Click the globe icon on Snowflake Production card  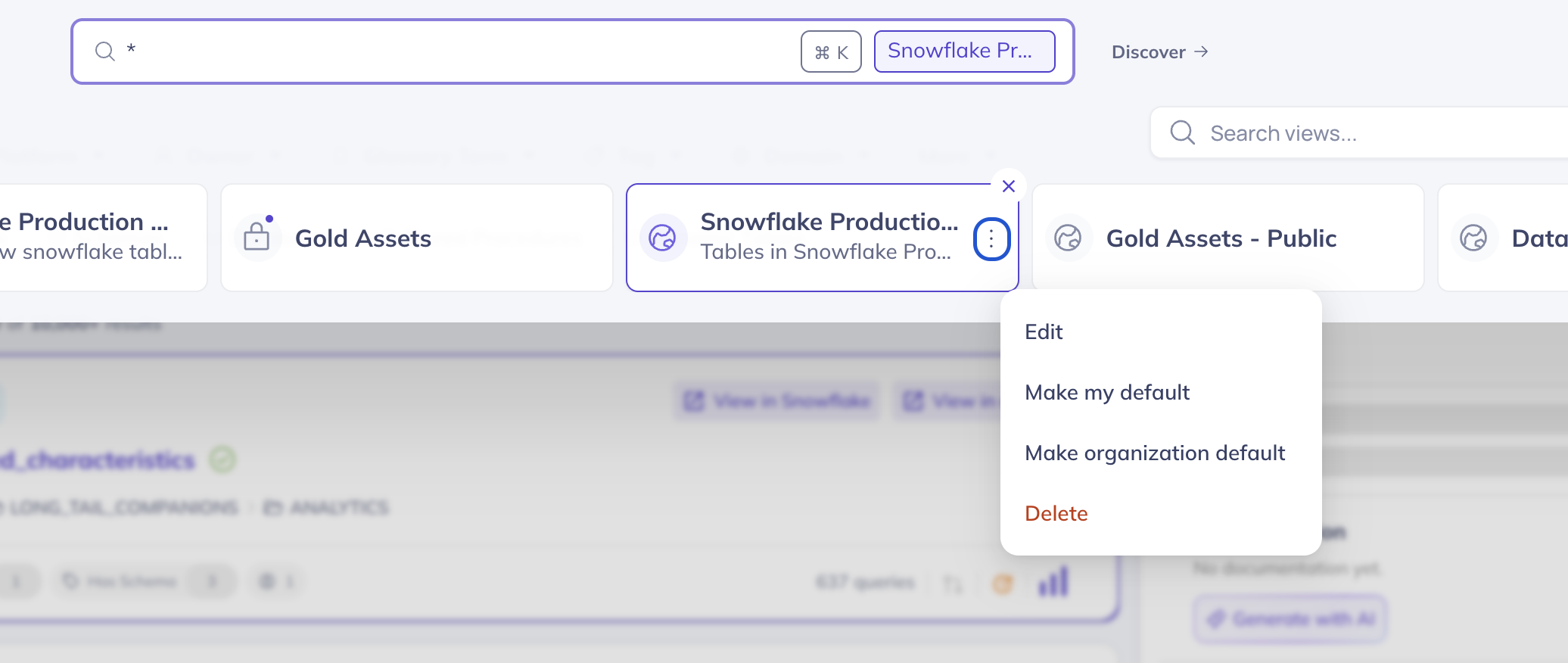coord(663,238)
